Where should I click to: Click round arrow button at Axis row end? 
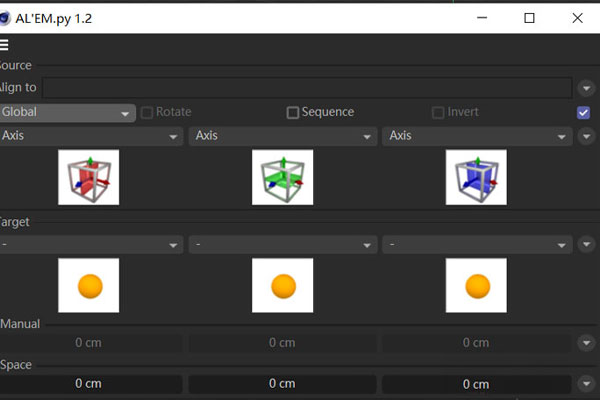pyautogui.click(x=587, y=136)
